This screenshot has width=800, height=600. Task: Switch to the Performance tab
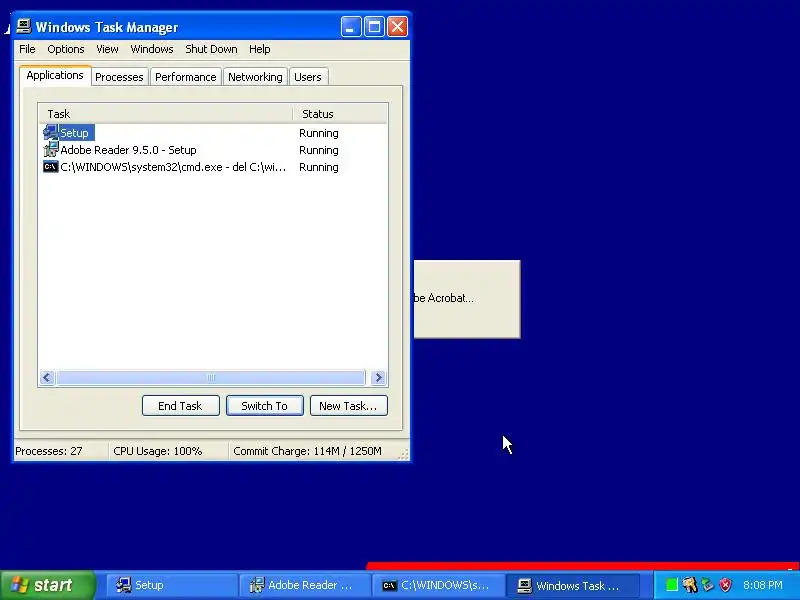(x=186, y=77)
